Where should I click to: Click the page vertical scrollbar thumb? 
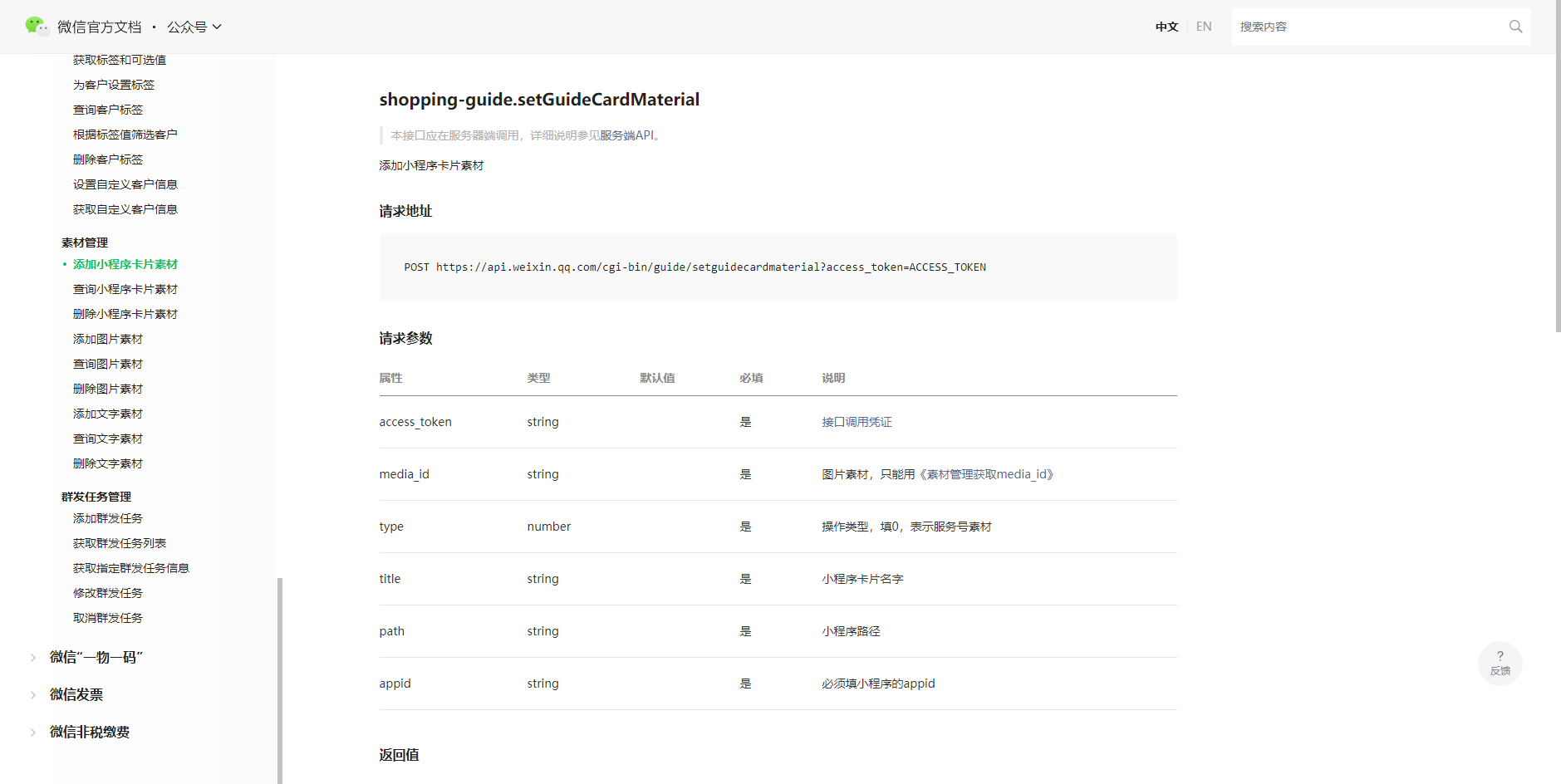[x=1558, y=166]
